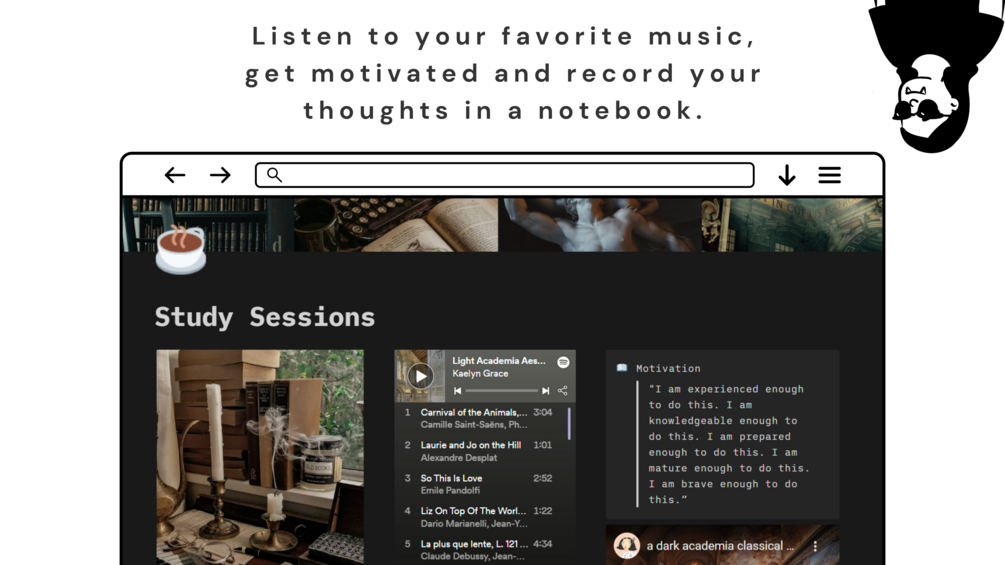
Task: Open the Spotify logo link
Action: coord(563,363)
